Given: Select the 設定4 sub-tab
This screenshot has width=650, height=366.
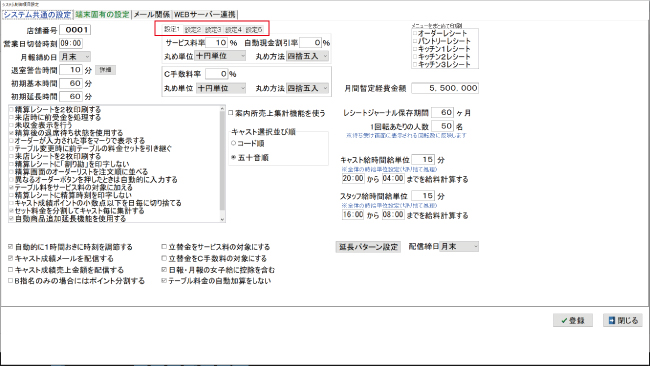Looking at the screenshot, I should pos(233,29).
